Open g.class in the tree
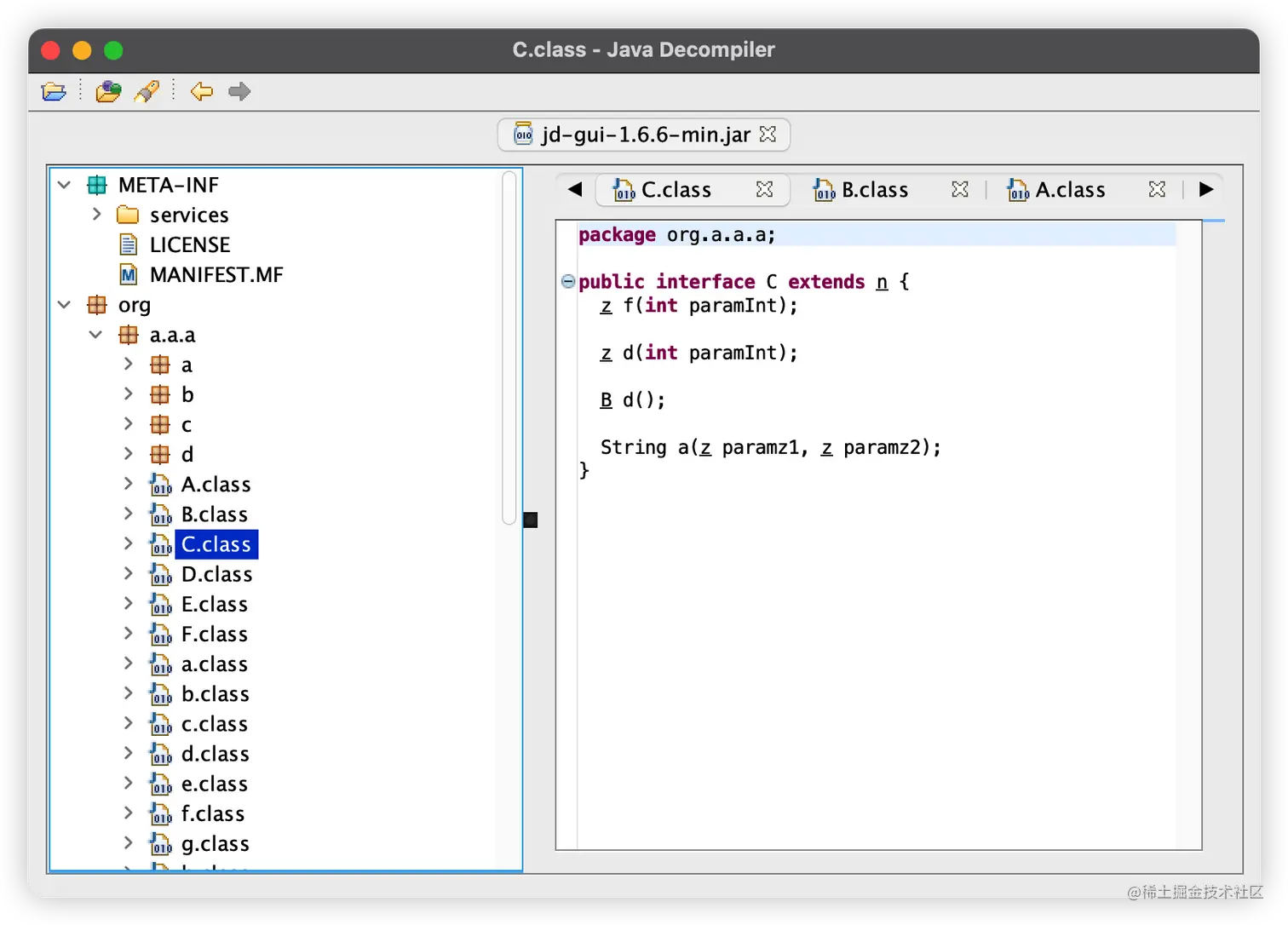The width and height of the screenshot is (1288, 925). pyautogui.click(x=216, y=843)
